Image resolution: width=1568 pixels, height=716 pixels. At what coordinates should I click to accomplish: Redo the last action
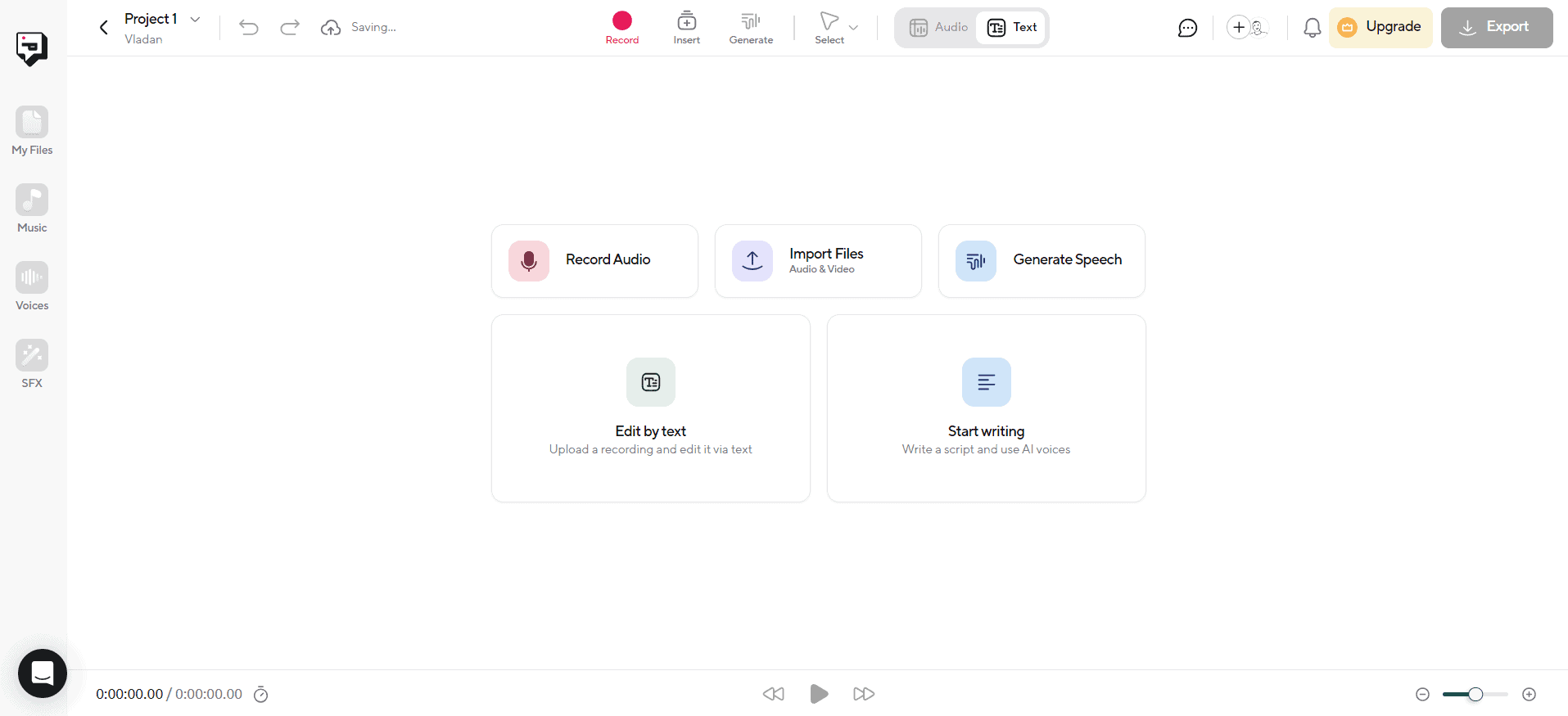point(290,28)
